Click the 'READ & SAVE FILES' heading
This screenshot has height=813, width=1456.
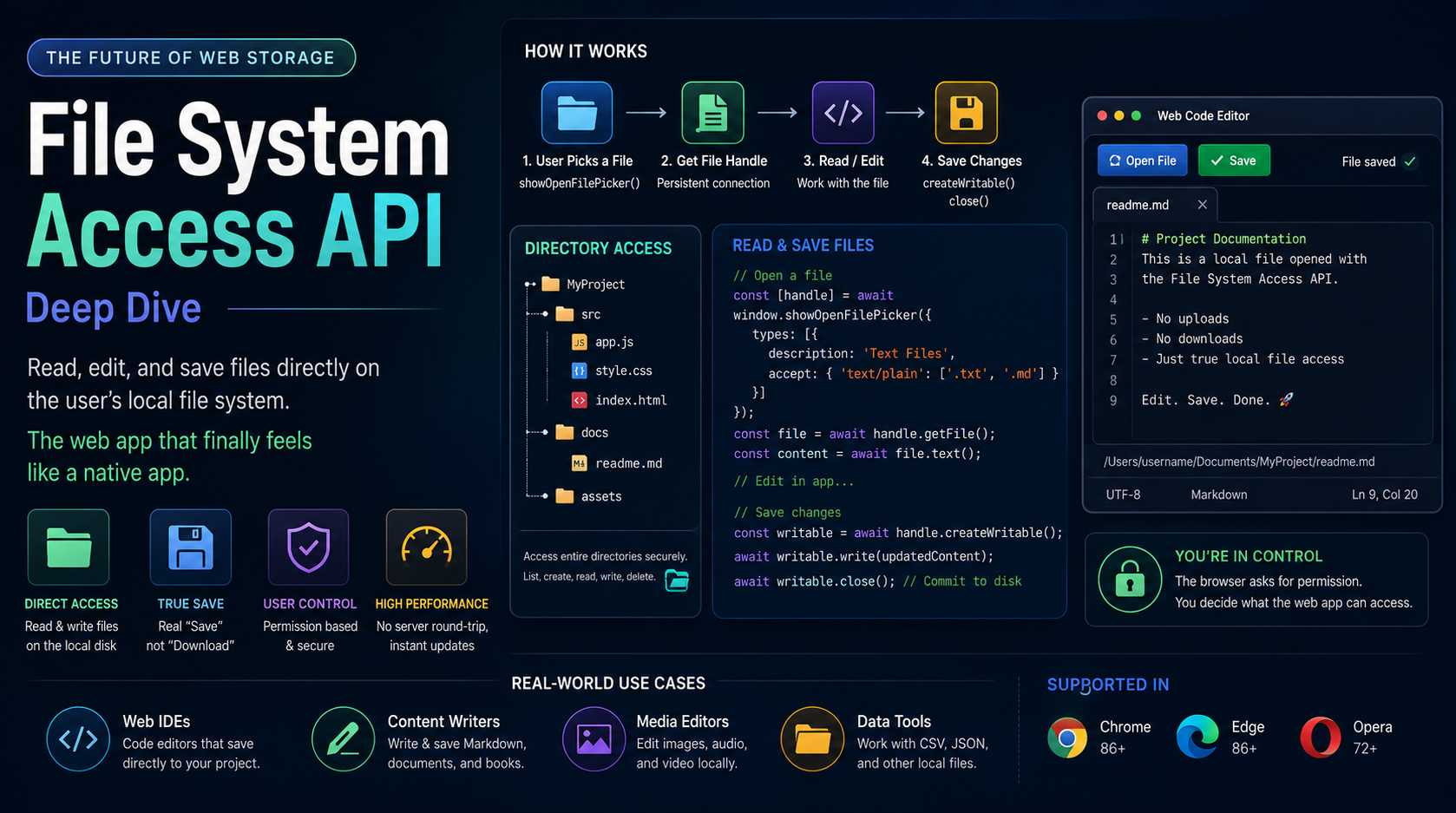pyautogui.click(x=803, y=246)
